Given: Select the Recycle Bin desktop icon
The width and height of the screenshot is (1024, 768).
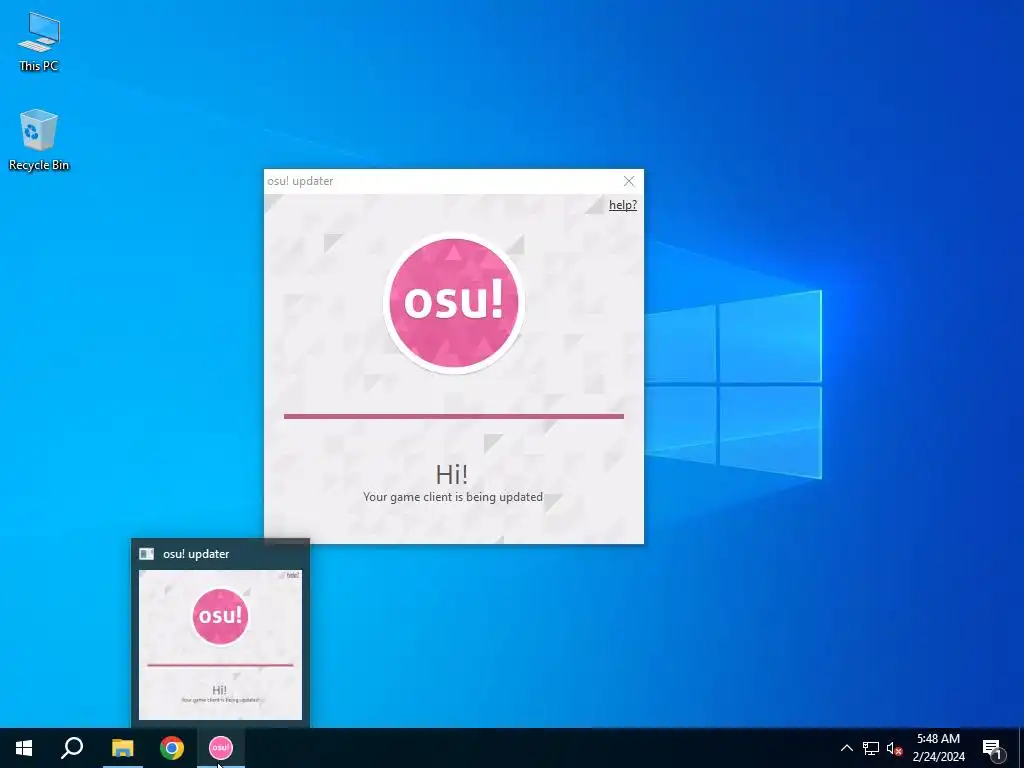Looking at the screenshot, I should [x=39, y=140].
